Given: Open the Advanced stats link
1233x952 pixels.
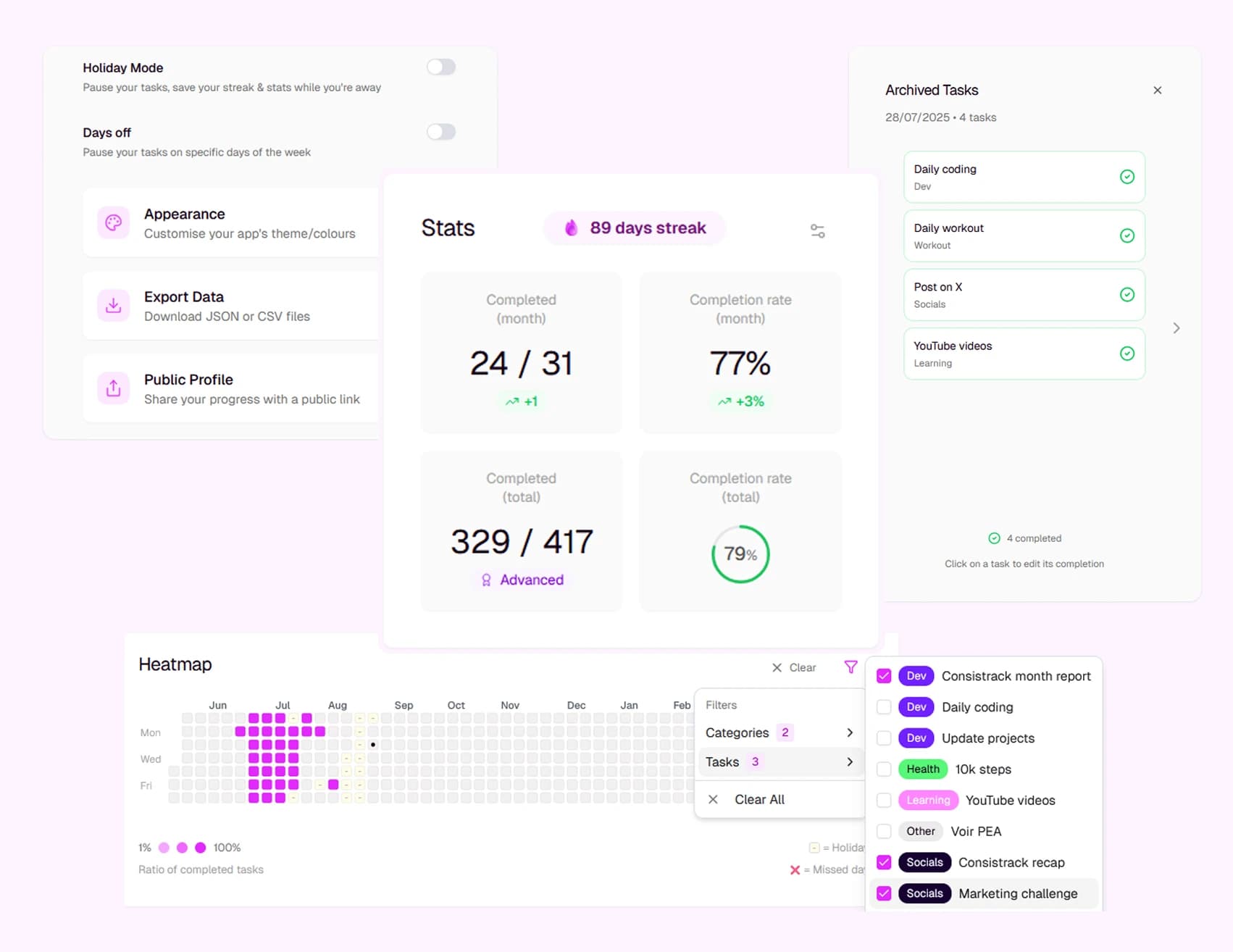Looking at the screenshot, I should (522, 579).
